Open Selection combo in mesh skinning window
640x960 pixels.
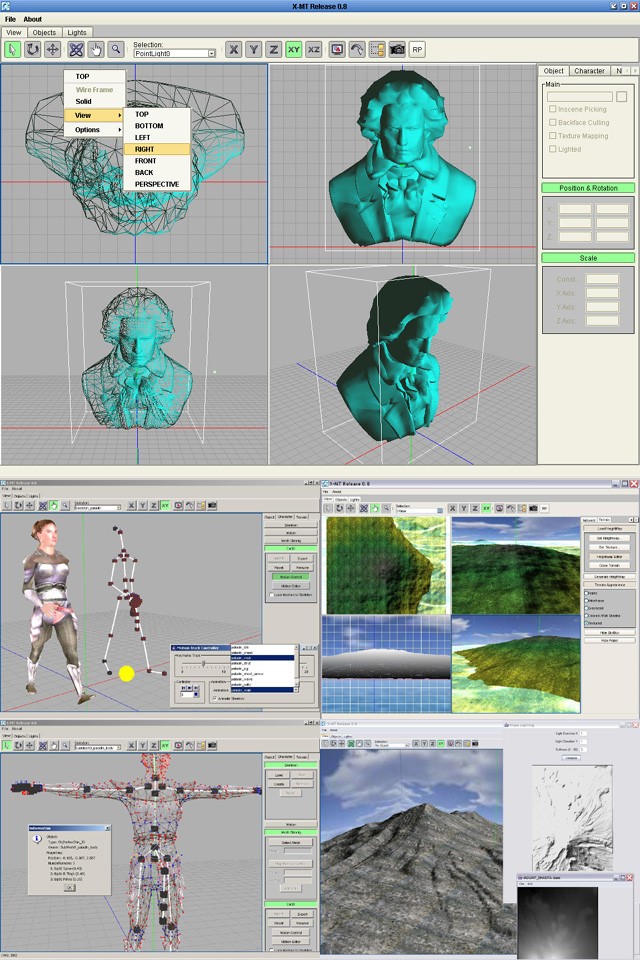[x=97, y=748]
